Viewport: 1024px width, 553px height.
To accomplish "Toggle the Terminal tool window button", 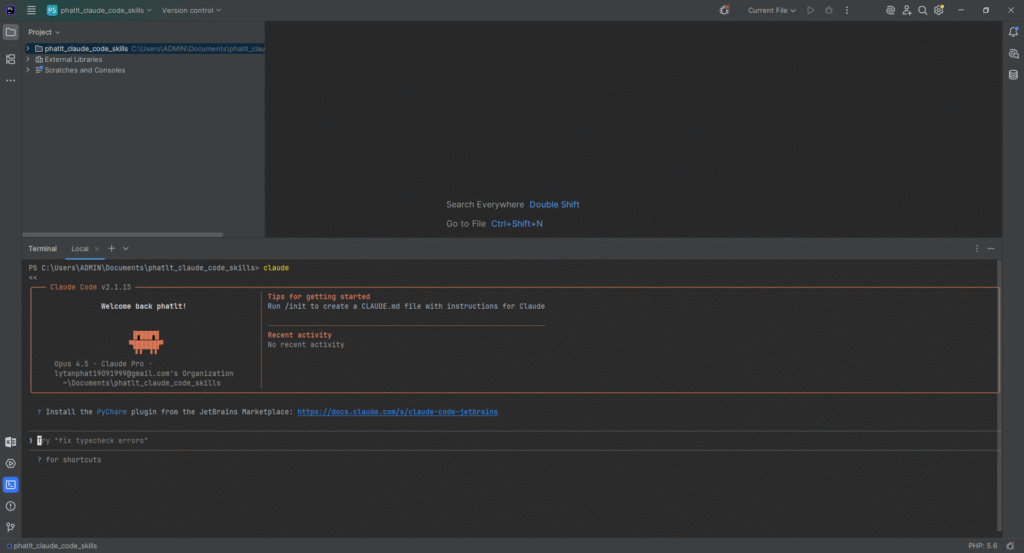I will (10, 485).
